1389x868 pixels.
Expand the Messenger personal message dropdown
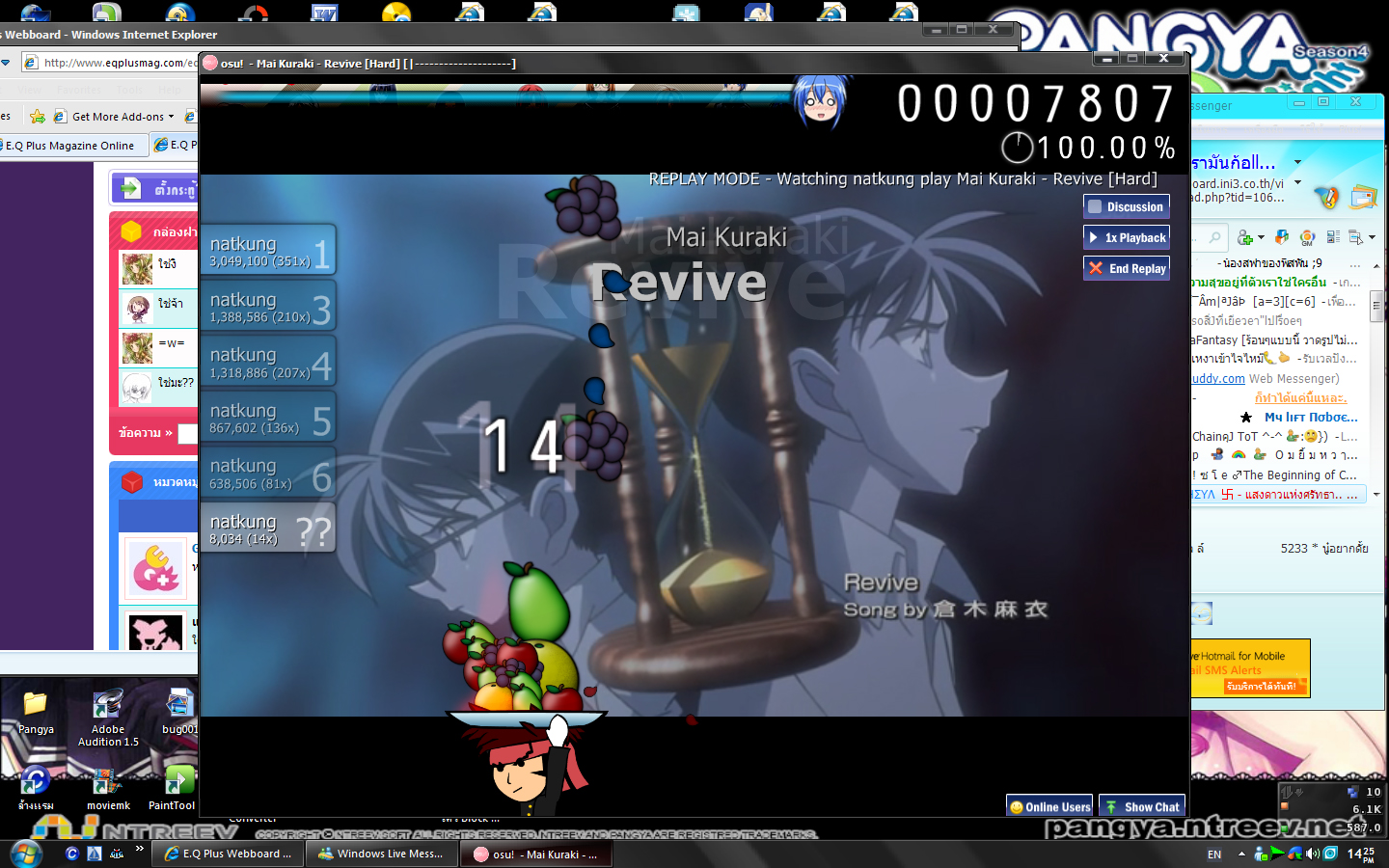tap(1297, 182)
